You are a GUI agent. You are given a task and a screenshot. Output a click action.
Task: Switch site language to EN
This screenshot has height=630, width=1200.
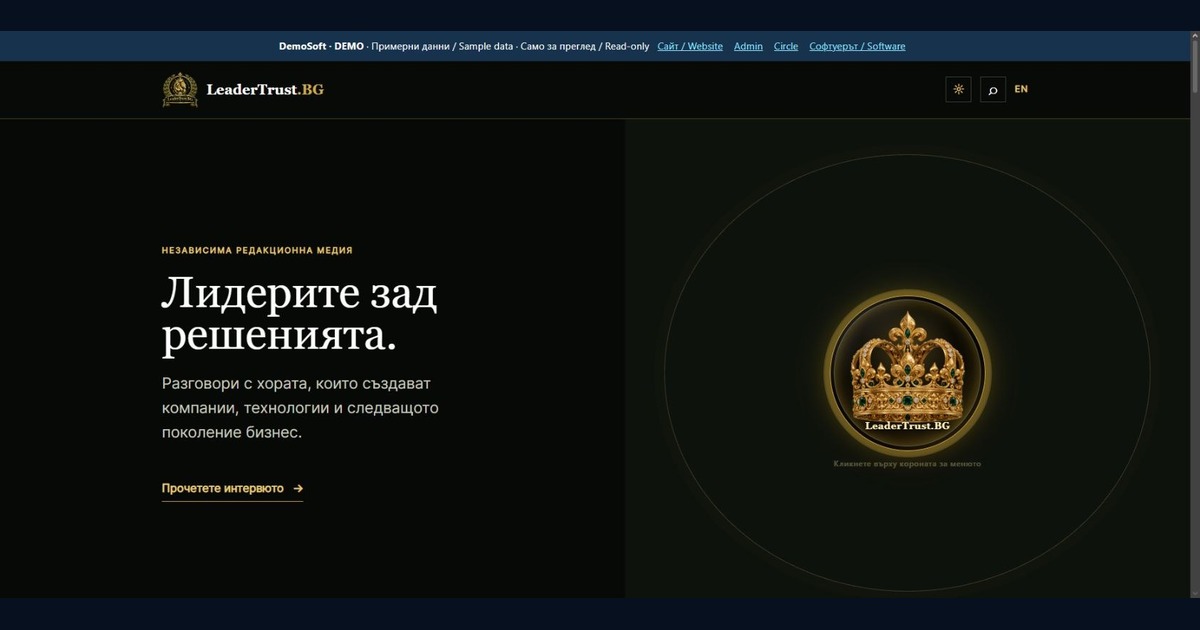(1021, 89)
